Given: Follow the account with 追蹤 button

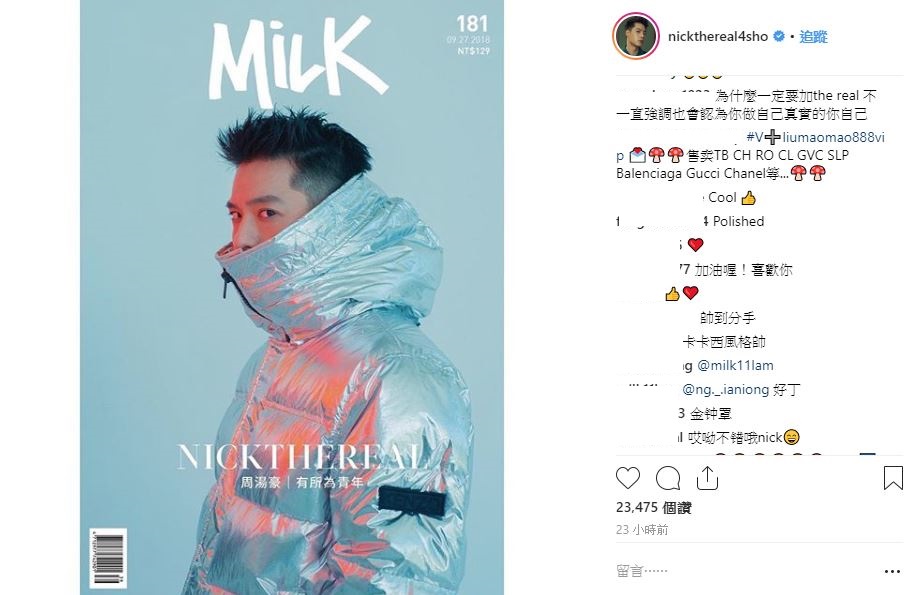Looking at the screenshot, I should click(x=813, y=37).
